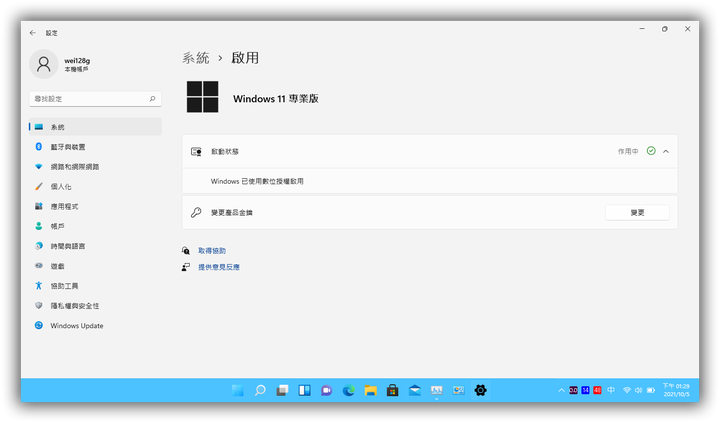This screenshot has width=720, height=423.
Task: Open 應用程式 settings
Action: click(95, 206)
